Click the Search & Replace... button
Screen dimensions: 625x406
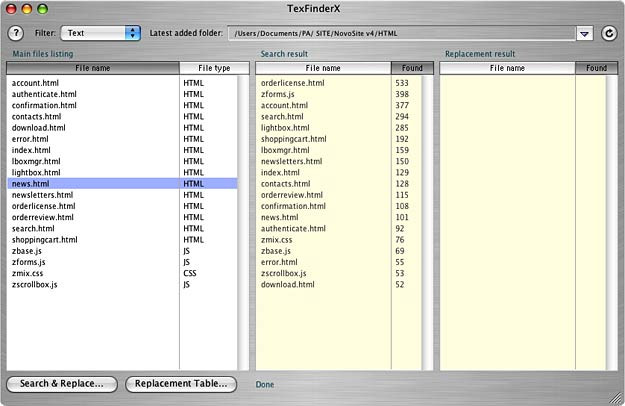(x=62, y=384)
